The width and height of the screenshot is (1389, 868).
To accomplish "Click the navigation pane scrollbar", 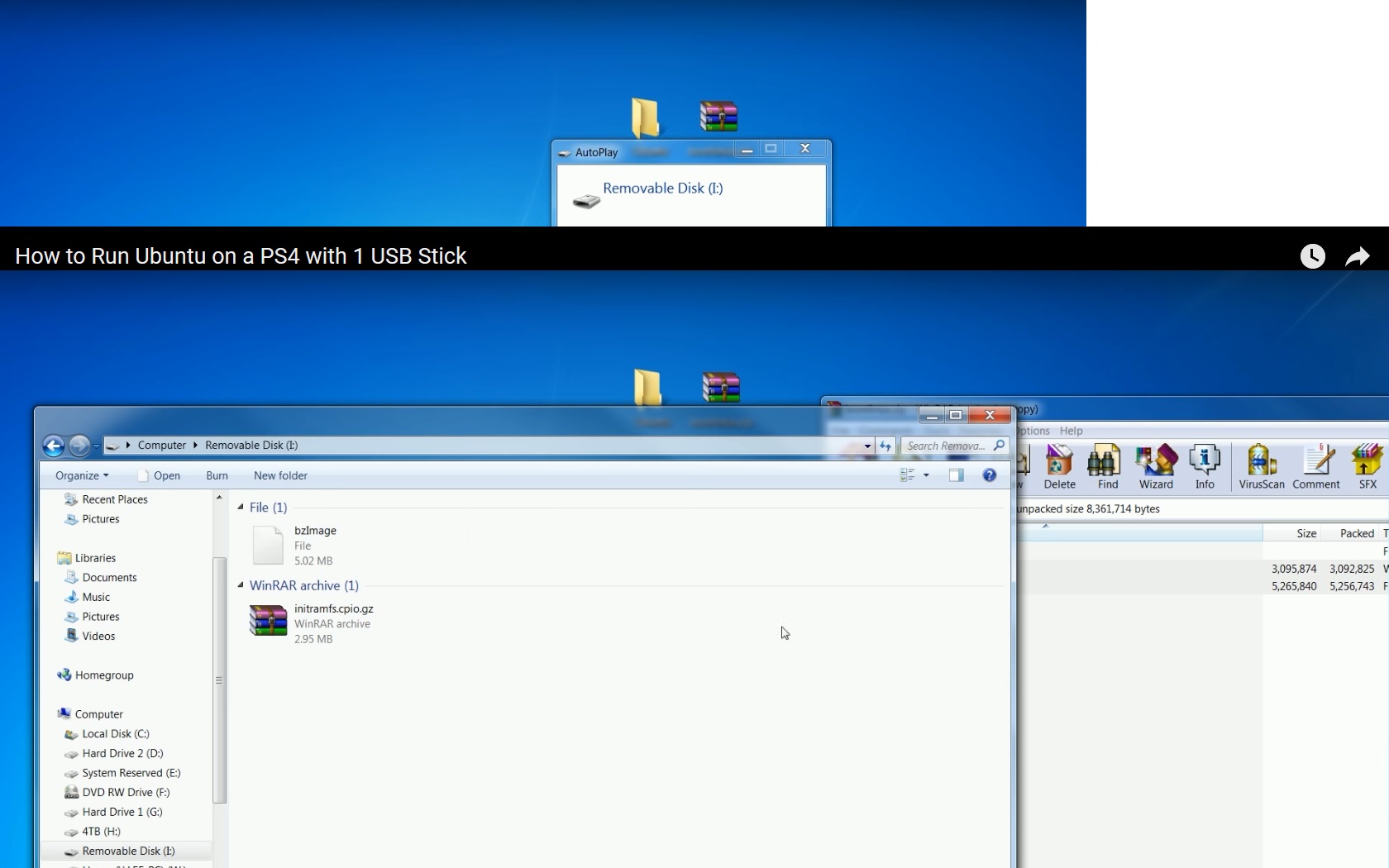I will tap(219, 680).
